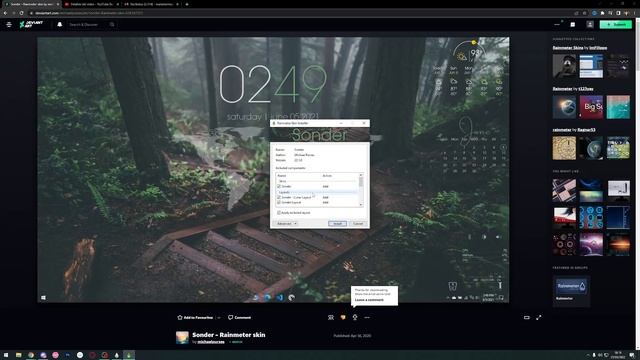Open artwork in fullscreen with expand icon

(x=538, y=318)
